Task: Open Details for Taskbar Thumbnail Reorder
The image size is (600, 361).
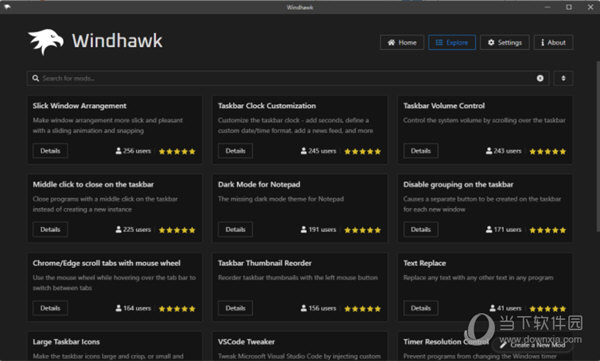Action: (x=235, y=308)
